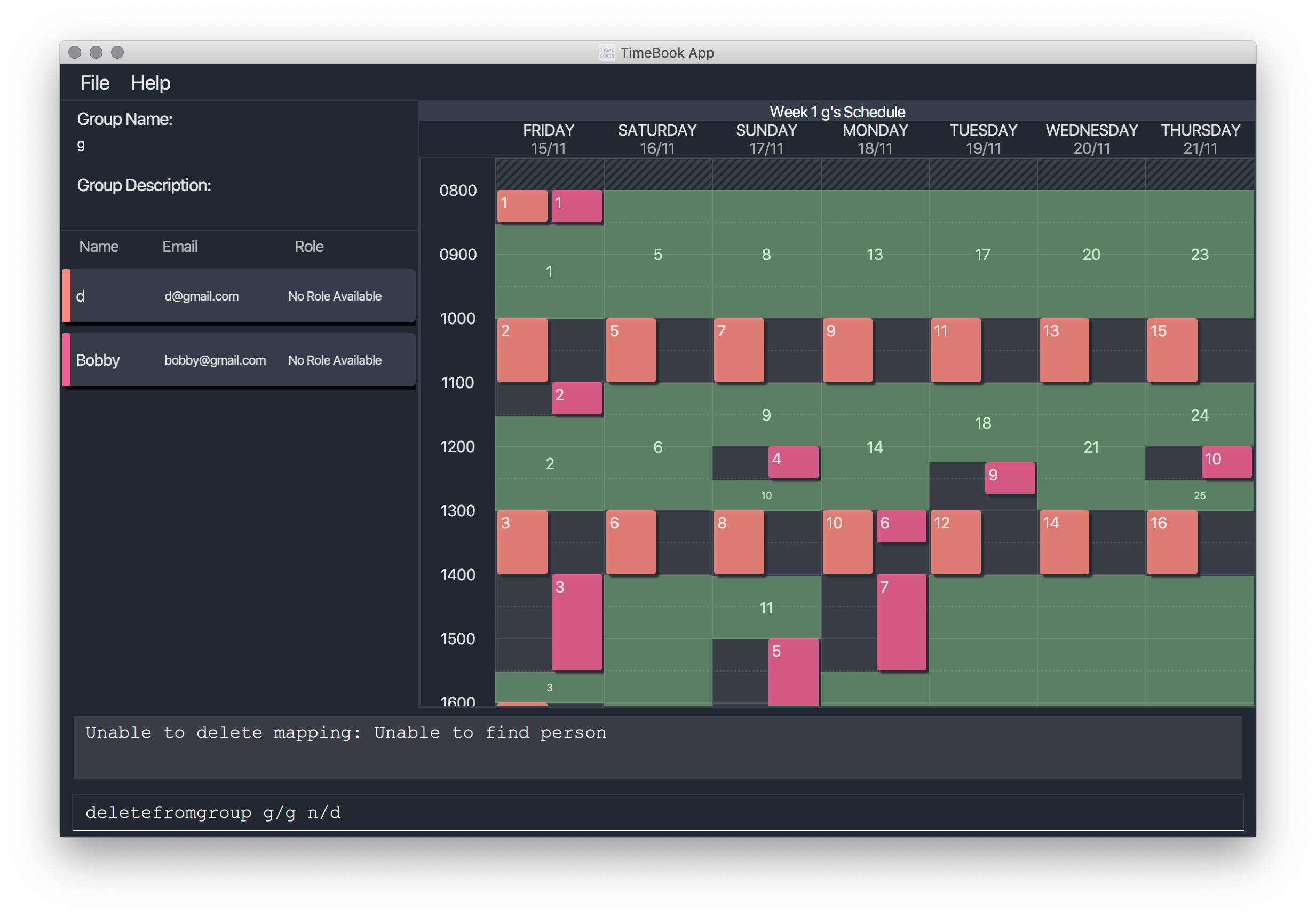
Task: Click Monday's free slot 13
Action: click(874, 255)
